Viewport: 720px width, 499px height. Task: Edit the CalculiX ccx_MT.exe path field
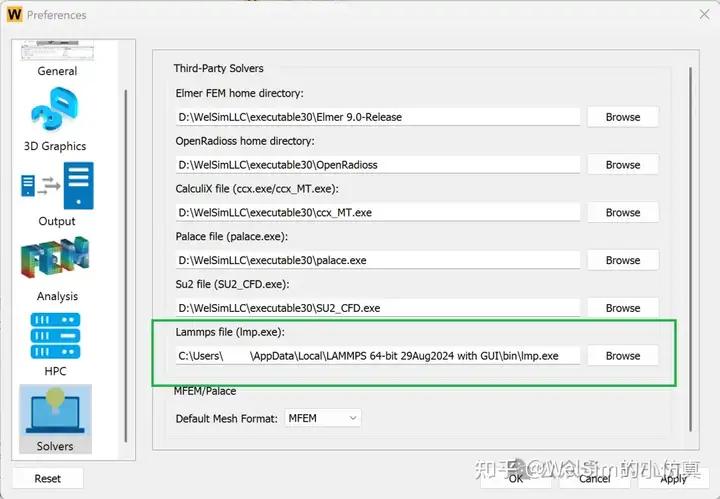click(377, 213)
